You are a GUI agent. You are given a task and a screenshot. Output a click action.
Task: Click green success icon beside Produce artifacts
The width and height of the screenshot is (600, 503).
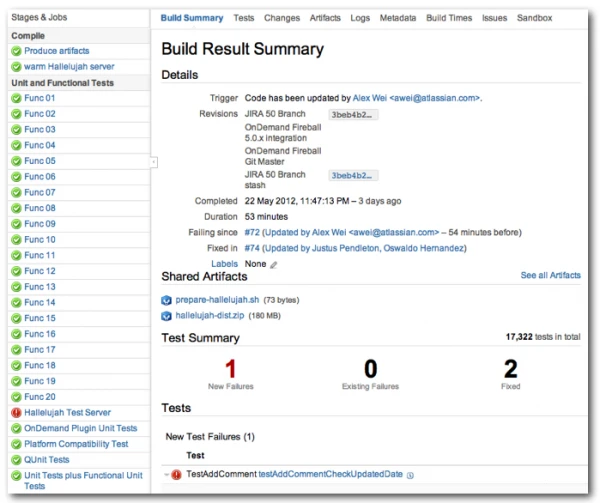(16, 51)
